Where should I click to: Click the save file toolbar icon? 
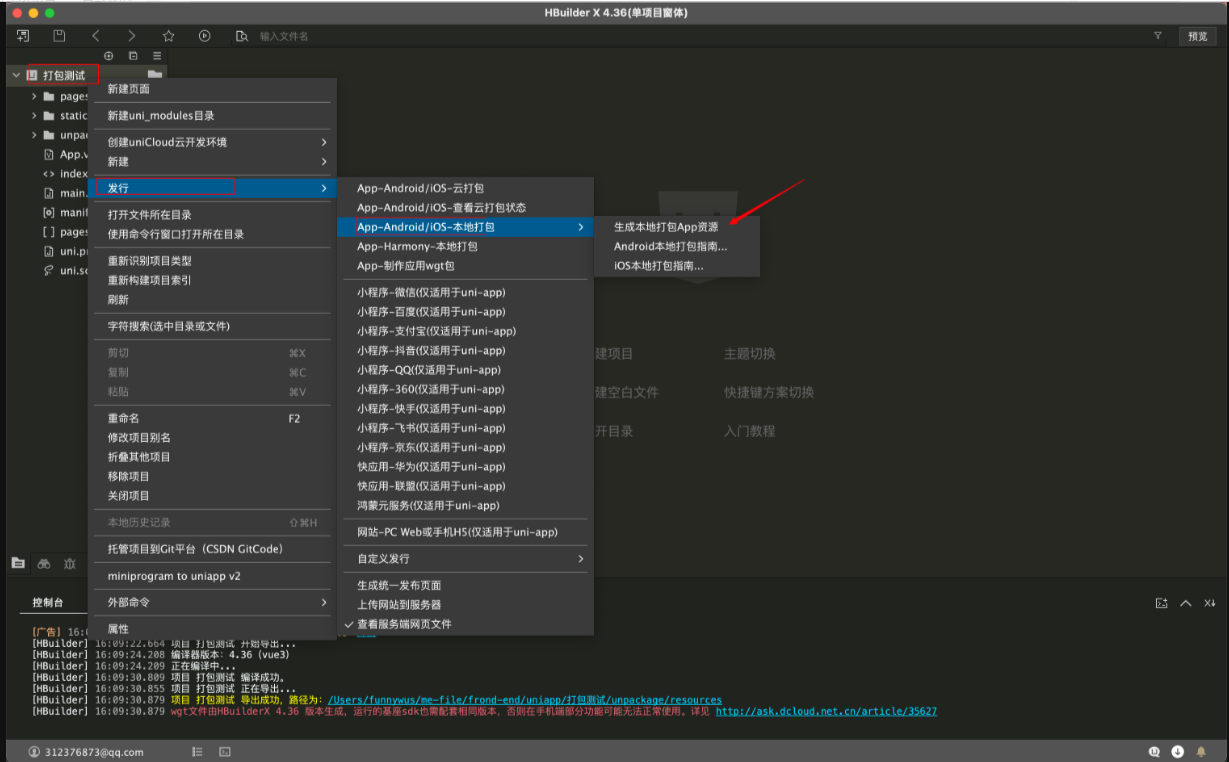[59, 36]
